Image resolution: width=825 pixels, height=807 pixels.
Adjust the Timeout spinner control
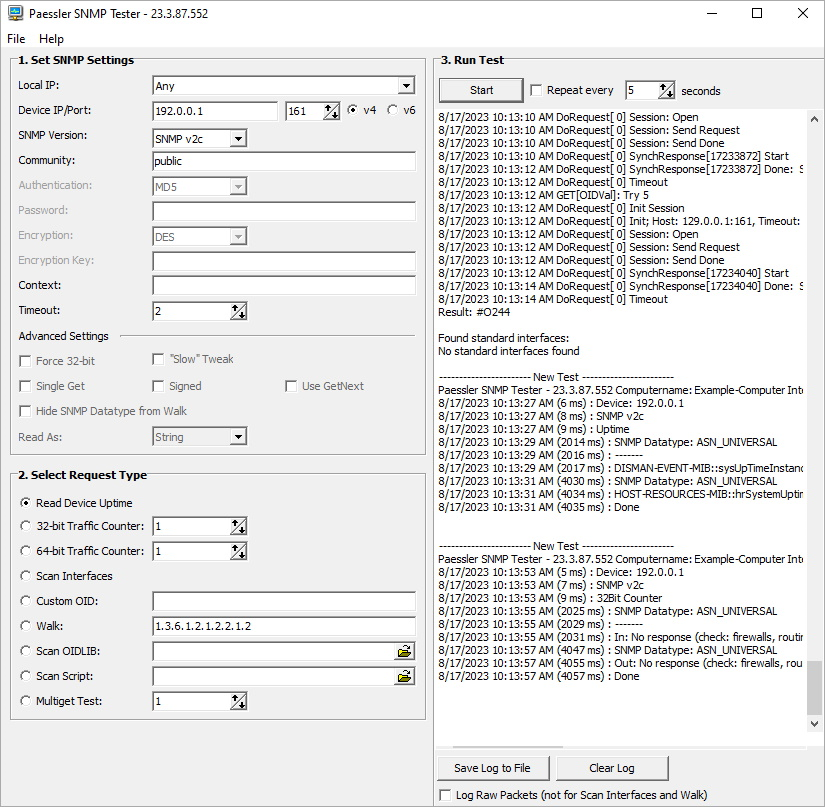(x=238, y=311)
